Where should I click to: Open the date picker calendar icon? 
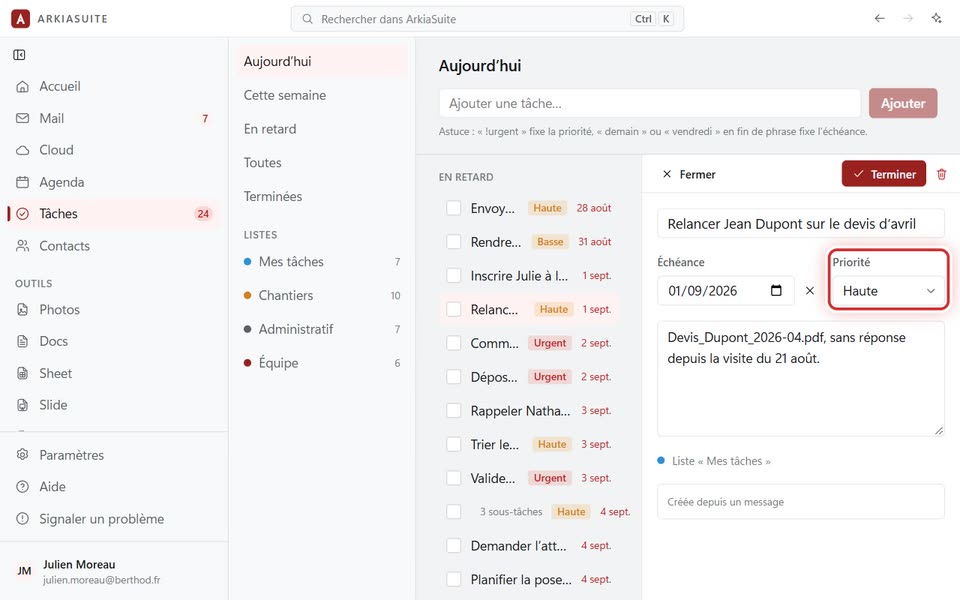point(776,290)
